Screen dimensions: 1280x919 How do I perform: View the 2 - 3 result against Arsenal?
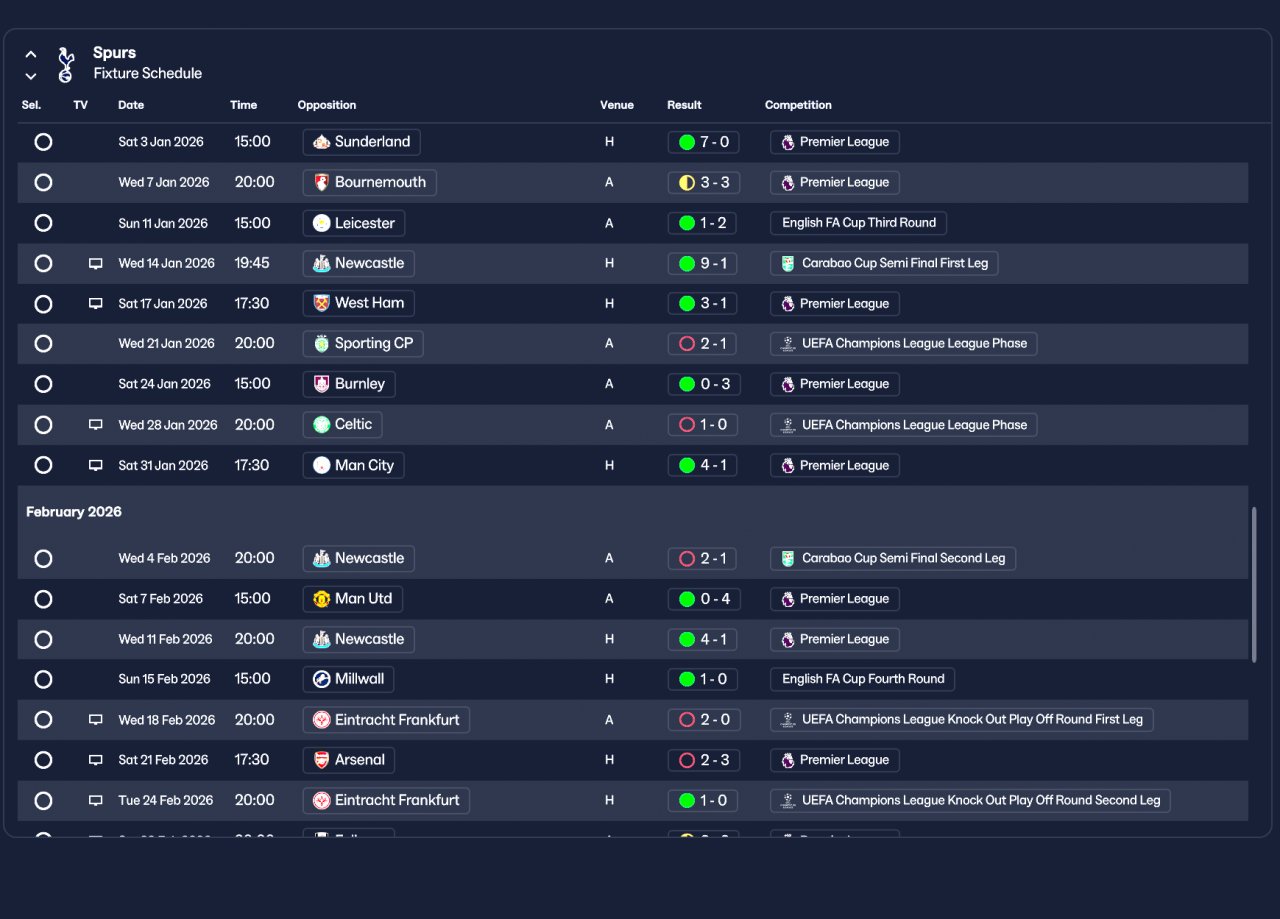pos(704,760)
